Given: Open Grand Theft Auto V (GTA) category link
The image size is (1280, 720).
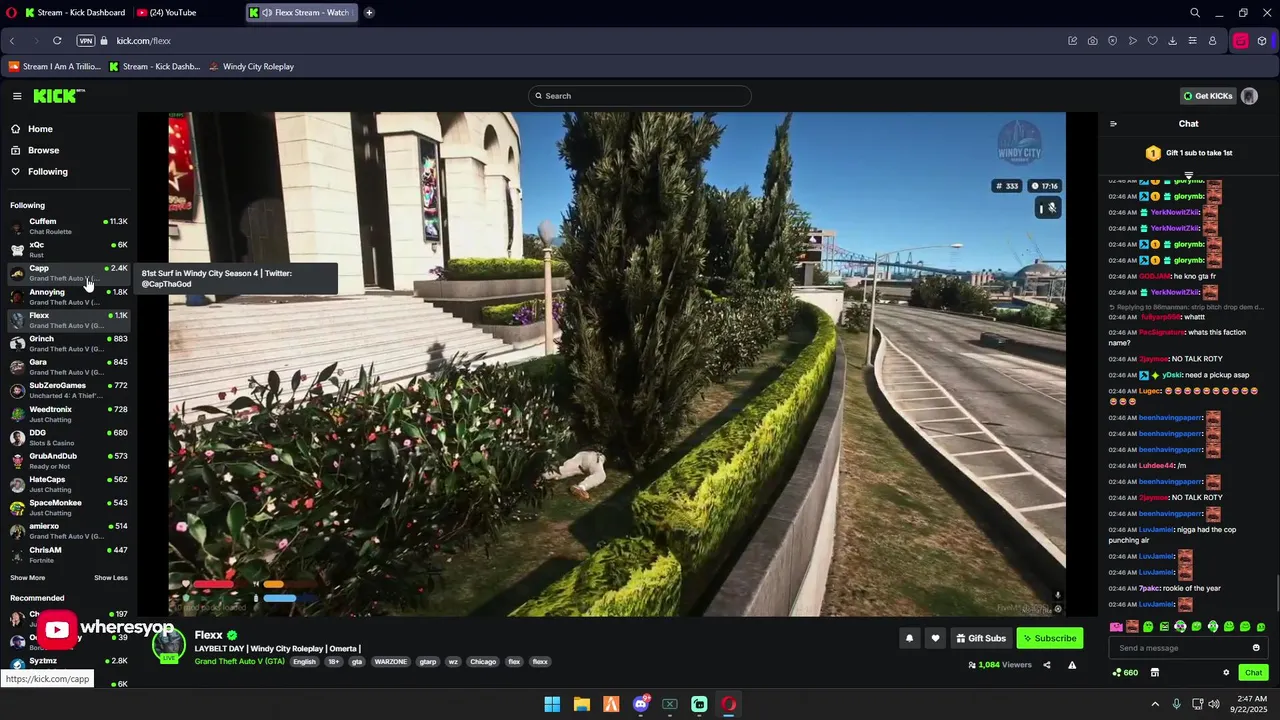Looking at the screenshot, I should pos(240,661).
